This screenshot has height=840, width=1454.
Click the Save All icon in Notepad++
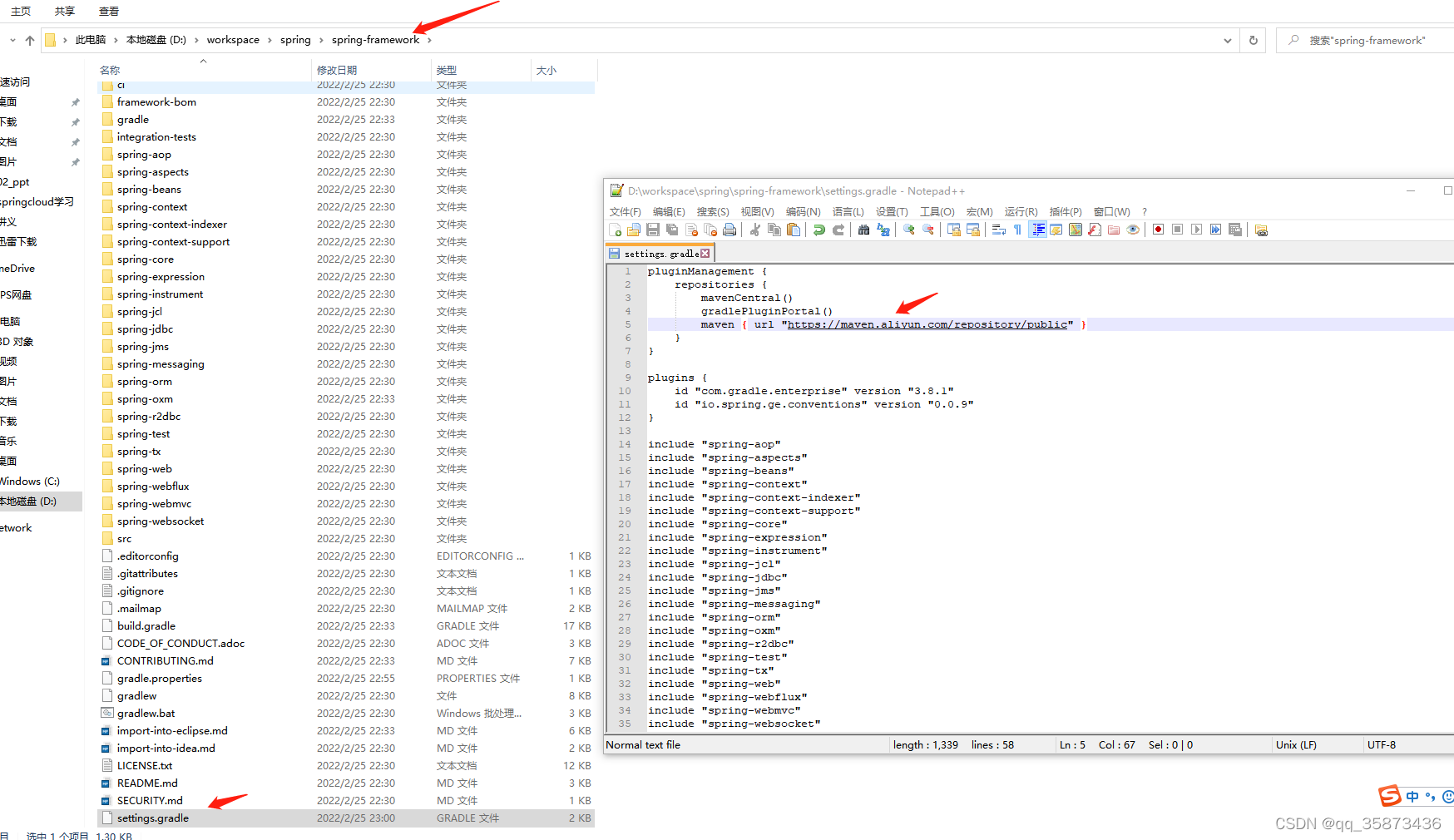672,230
